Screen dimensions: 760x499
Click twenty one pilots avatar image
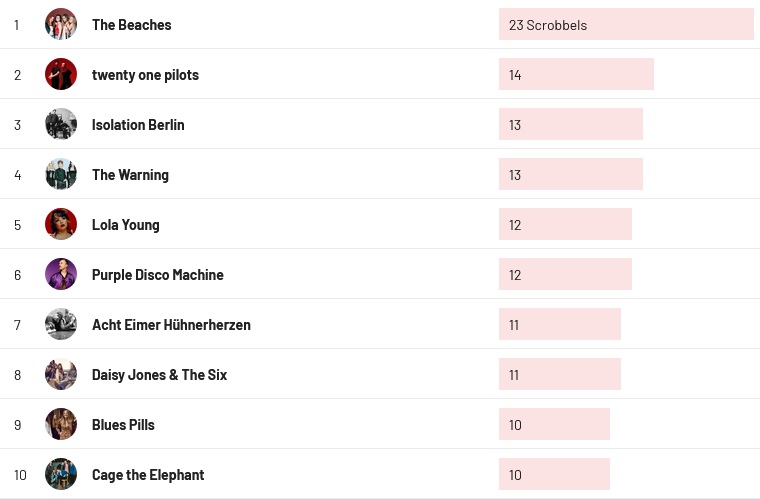(x=61, y=74)
